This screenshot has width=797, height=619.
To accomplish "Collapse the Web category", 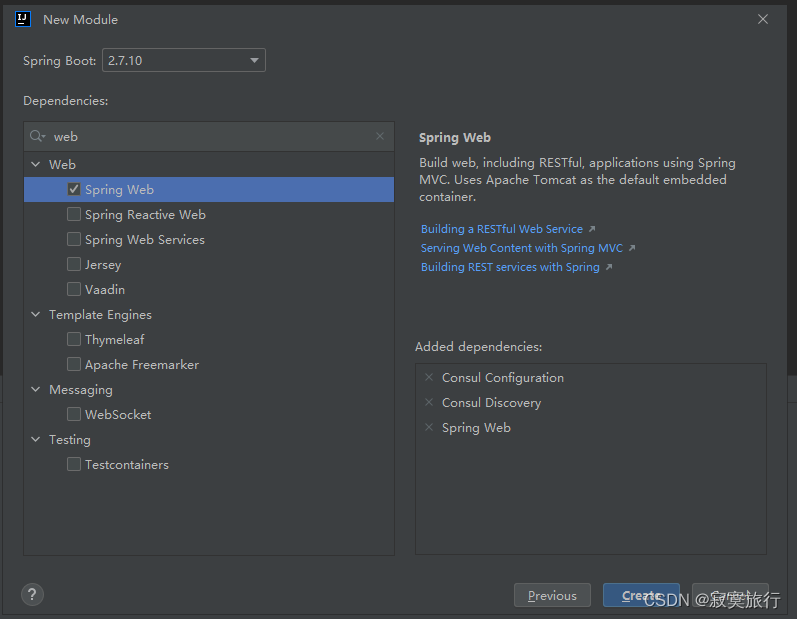I will 36,164.
